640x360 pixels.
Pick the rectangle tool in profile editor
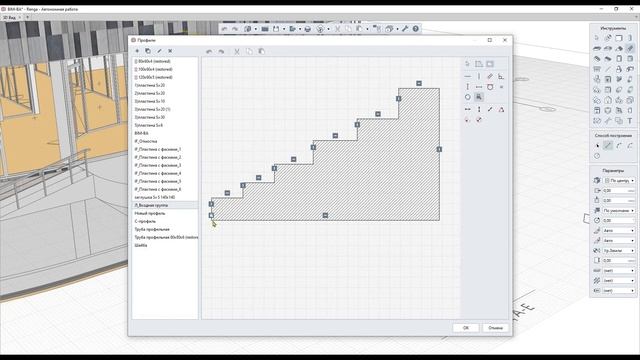pyautogui.click(x=490, y=64)
